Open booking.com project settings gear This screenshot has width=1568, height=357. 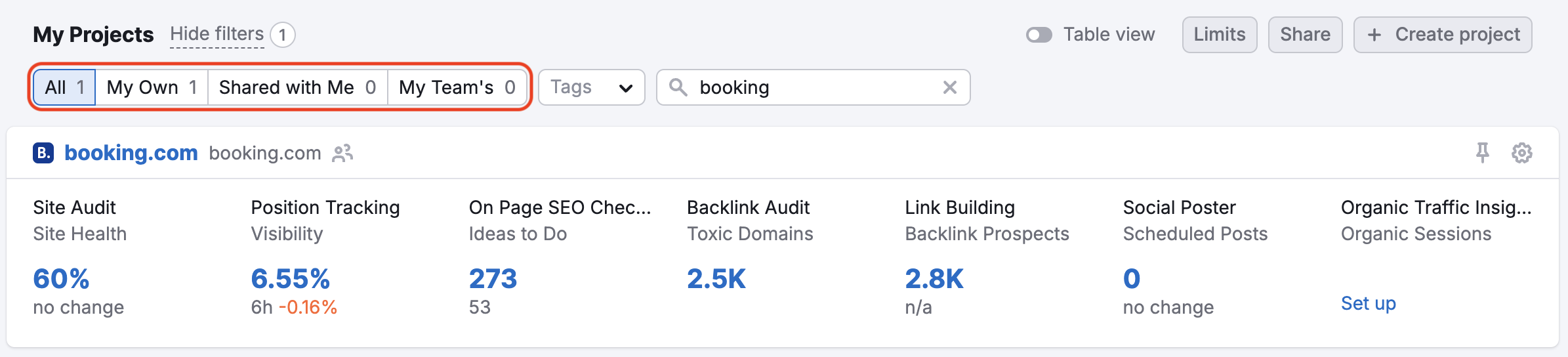(x=1521, y=153)
